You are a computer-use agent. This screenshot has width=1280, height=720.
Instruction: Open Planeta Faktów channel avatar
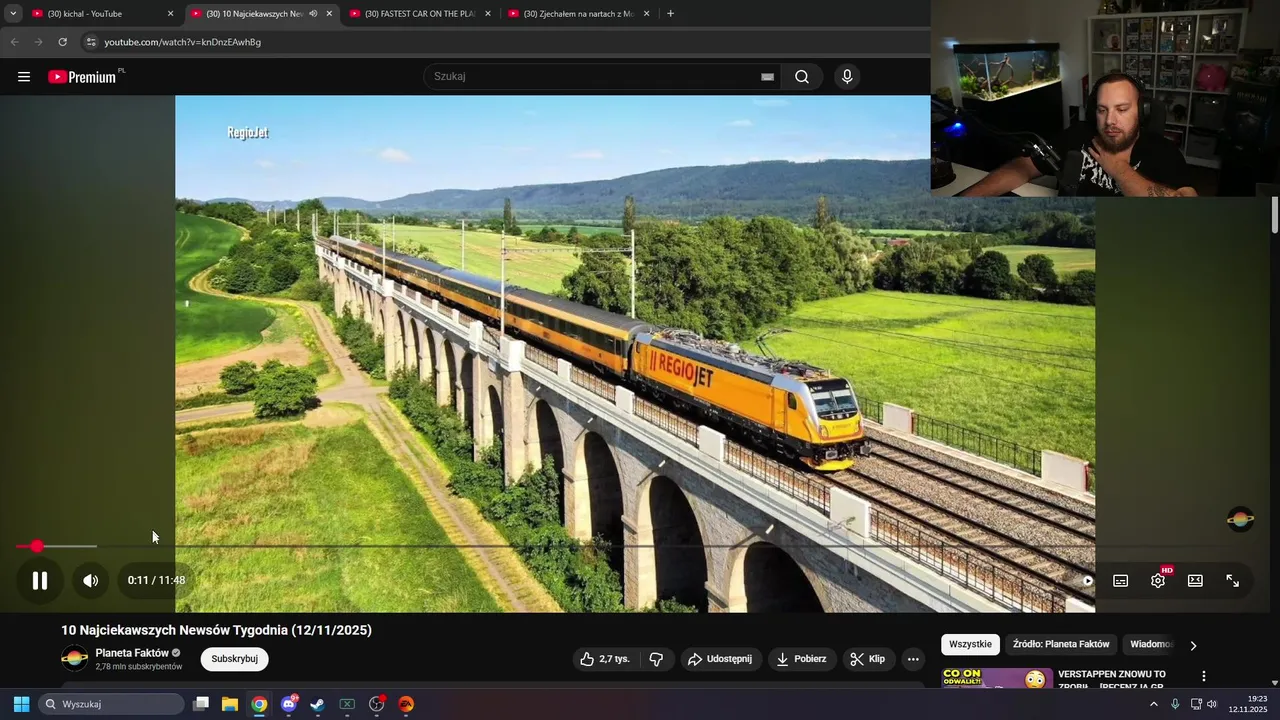pos(74,659)
